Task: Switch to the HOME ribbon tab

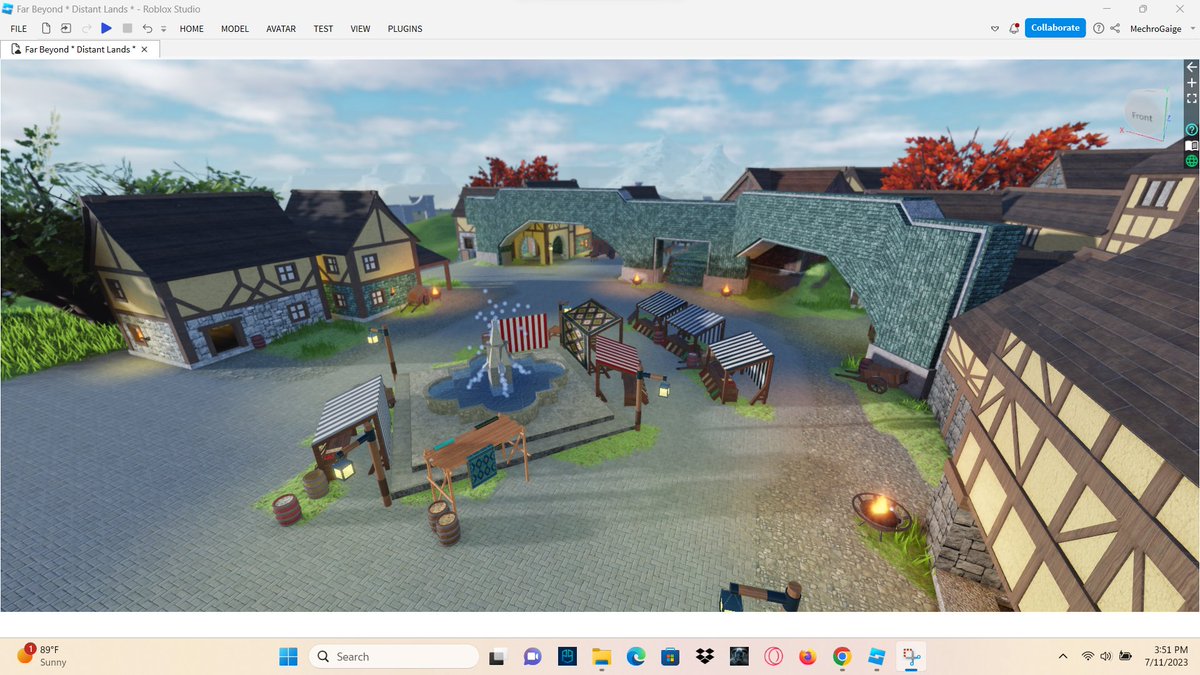Action: pos(191,29)
